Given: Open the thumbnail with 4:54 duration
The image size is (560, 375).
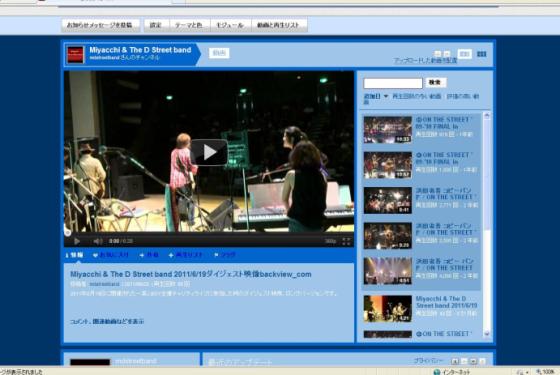Looking at the screenshot, I should [388, 271].
